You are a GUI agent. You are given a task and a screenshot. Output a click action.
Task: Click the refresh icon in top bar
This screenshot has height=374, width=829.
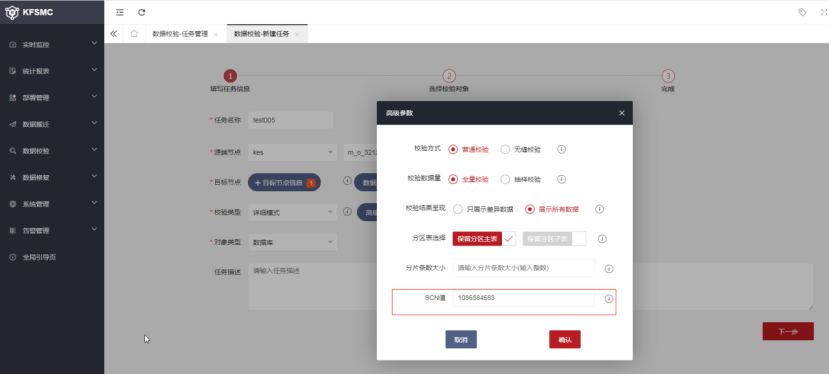(141, 12)
